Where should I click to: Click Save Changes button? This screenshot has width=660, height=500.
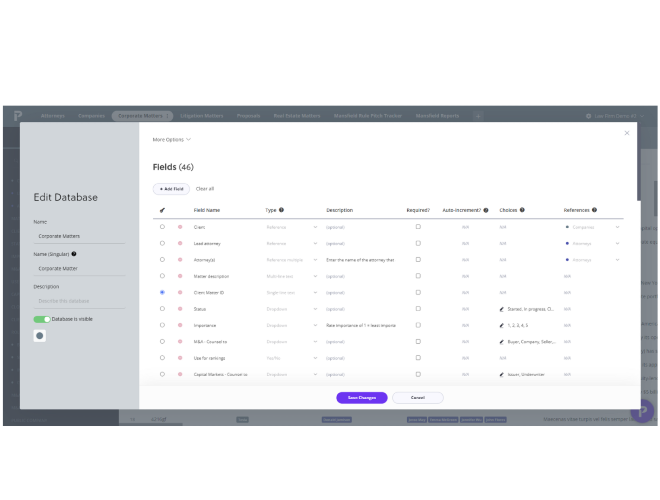coord(362,398)
